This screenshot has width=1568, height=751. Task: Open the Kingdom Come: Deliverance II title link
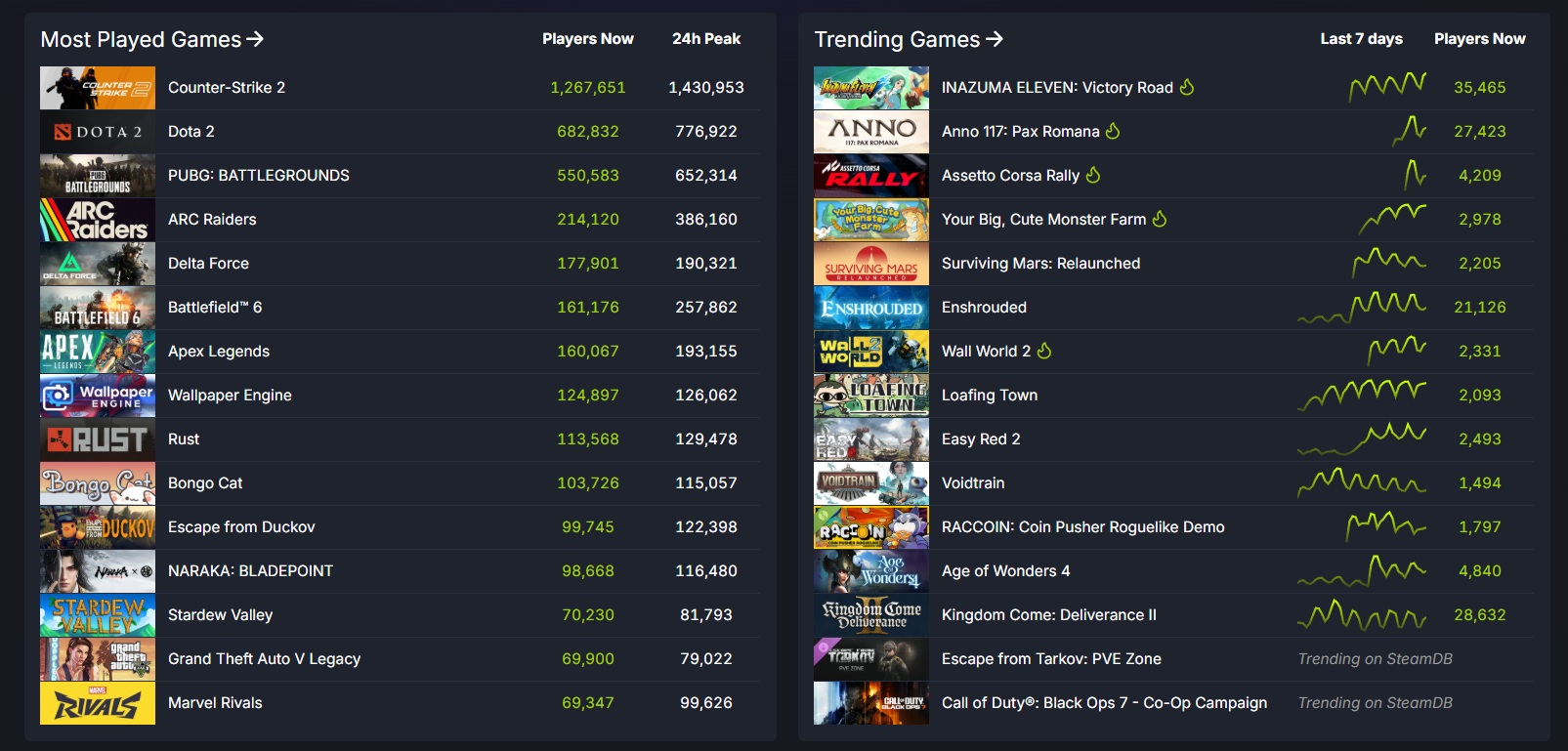click(x=1049, y=615)
